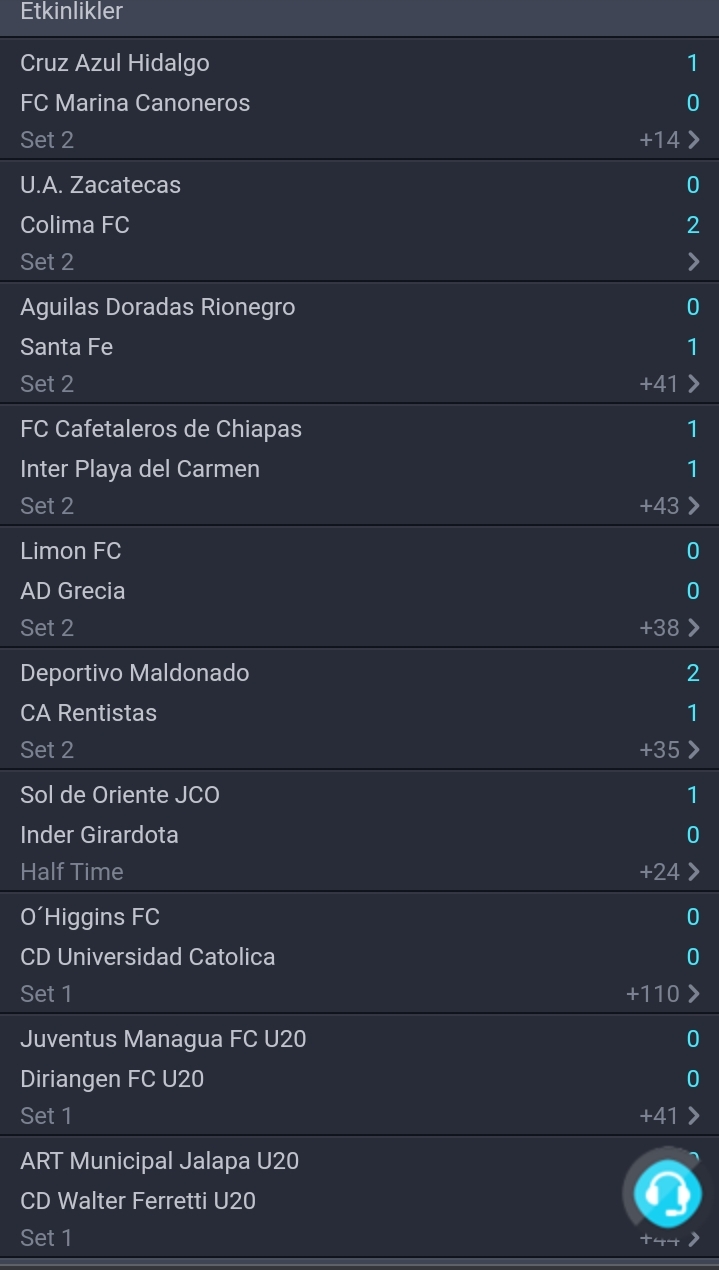Expand the Cruz Azul Hidalgo match chevron arrow
719x1270 pixels.
(694, 140)
